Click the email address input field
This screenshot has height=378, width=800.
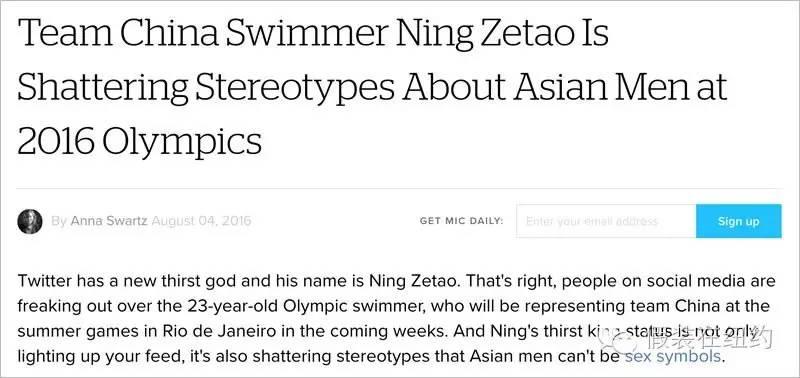pos(606,221)
